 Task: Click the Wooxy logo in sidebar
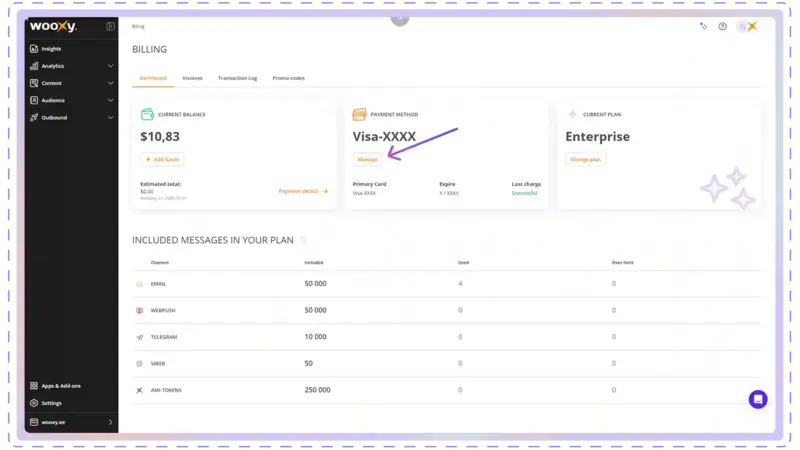pos(53,26)
